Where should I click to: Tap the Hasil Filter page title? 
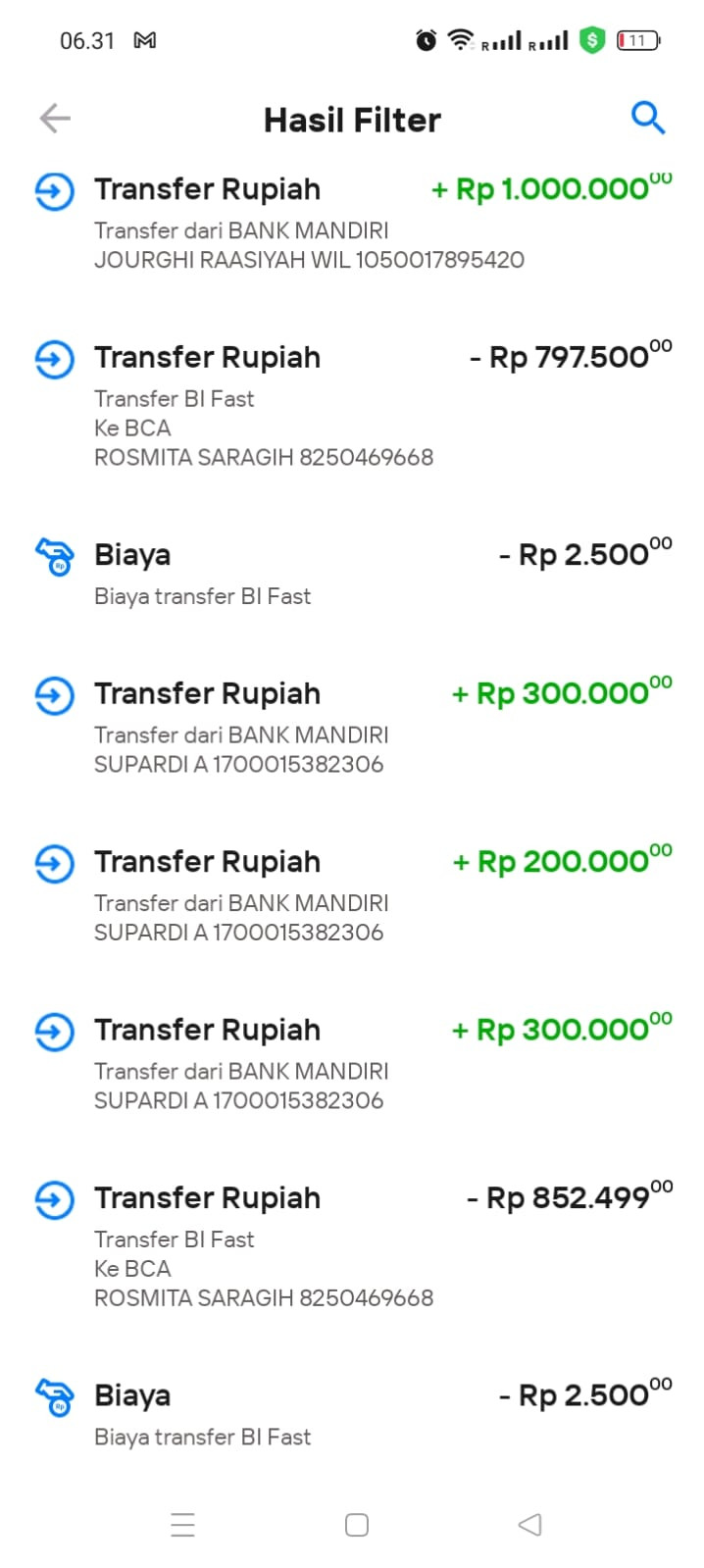tap(352, 120)
